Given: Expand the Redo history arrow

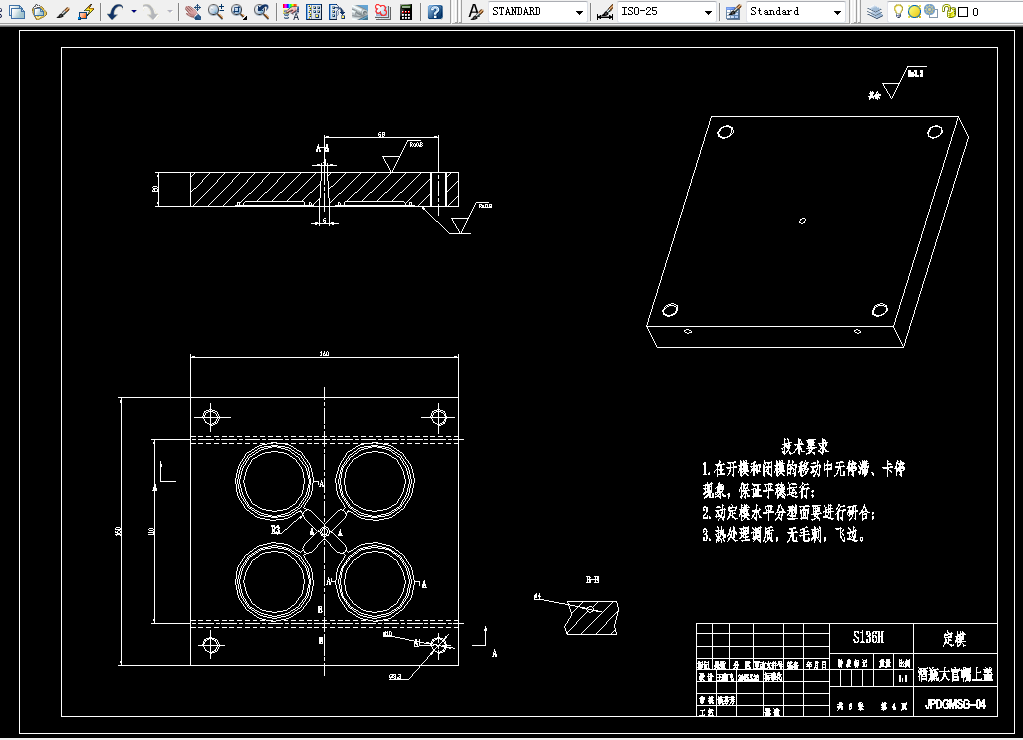Looking at the screenshot, I should pos(169,12).
